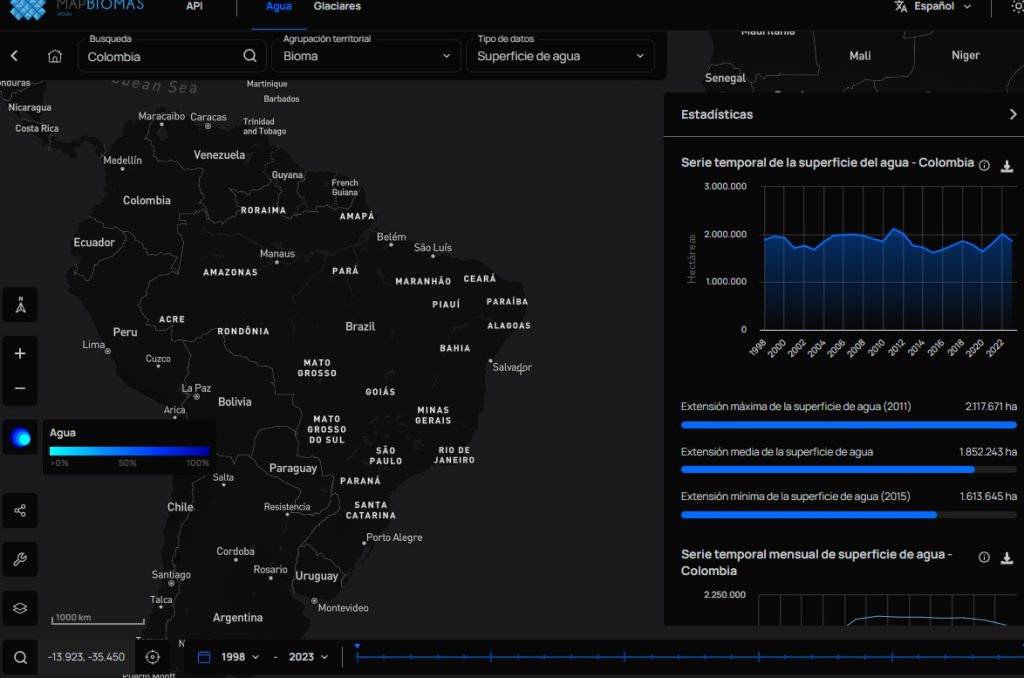Reset map orientation with the north compass icon
The width and height of the screenshot is (1024, 678).
(x=20, y=306)
